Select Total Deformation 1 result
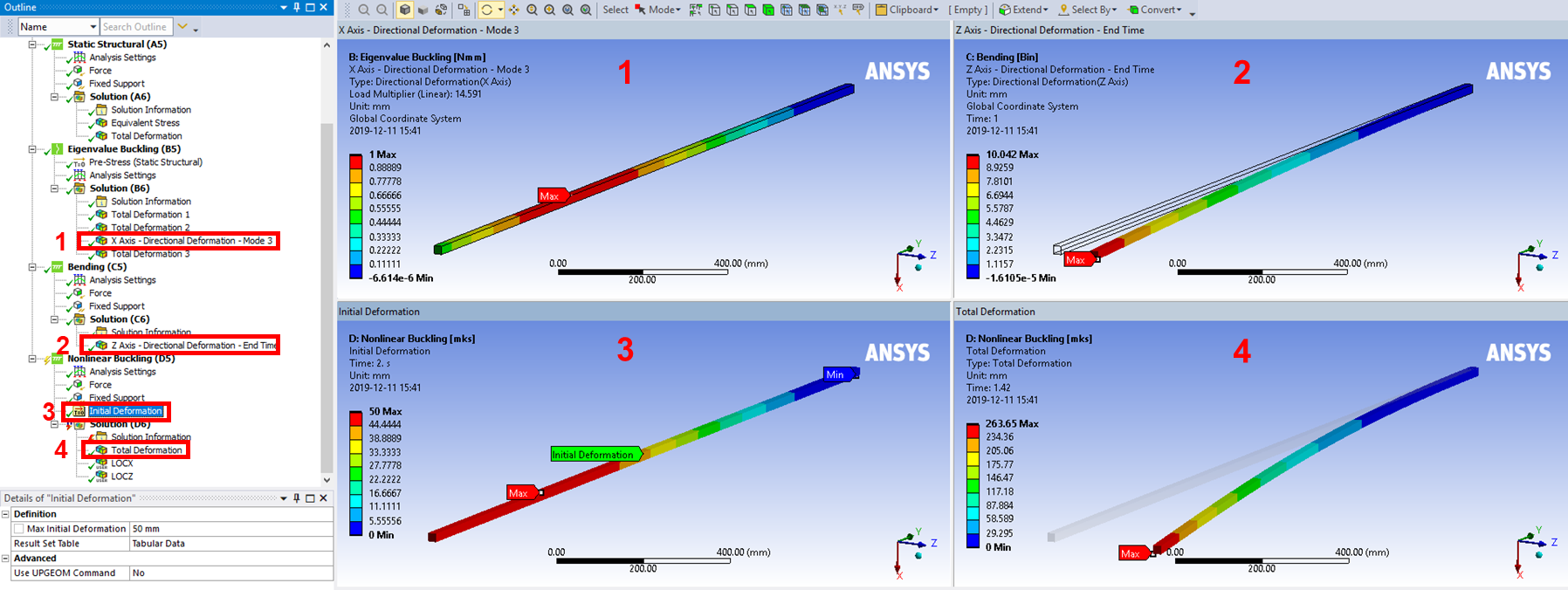Image resolution: width=1568 pixels, height=590 pixels. (150, 215)
